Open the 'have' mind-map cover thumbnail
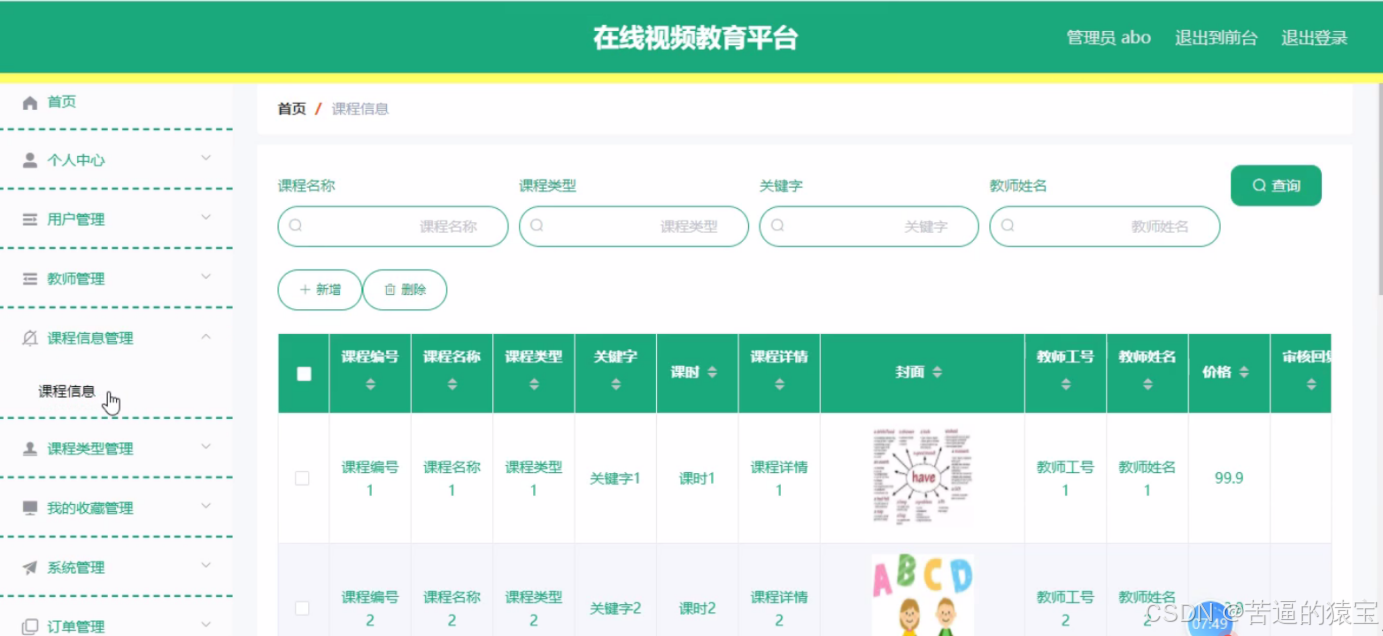 point(922,478)
